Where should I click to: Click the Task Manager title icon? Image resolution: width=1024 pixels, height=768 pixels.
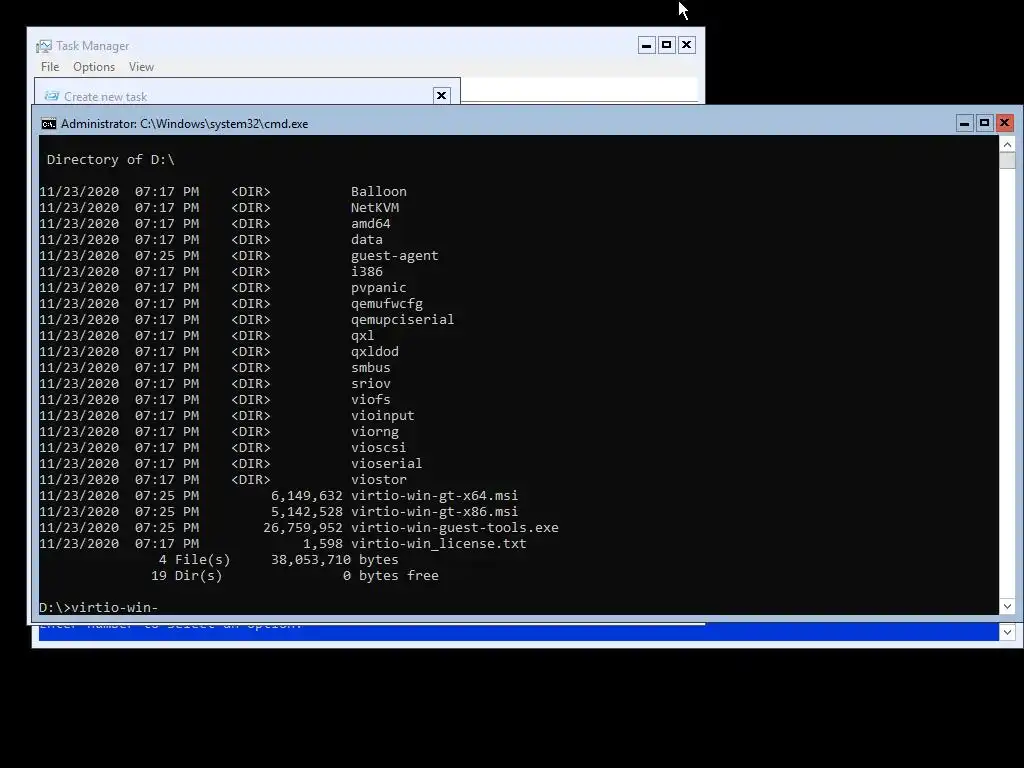pos(44,46)
